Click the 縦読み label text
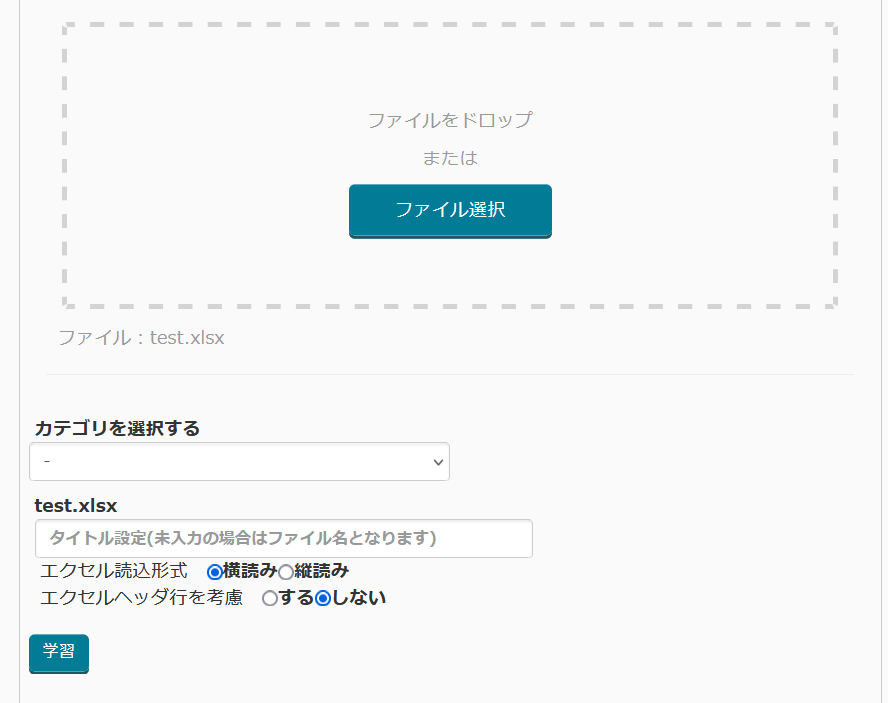888x703 pixels. (322, 571)
